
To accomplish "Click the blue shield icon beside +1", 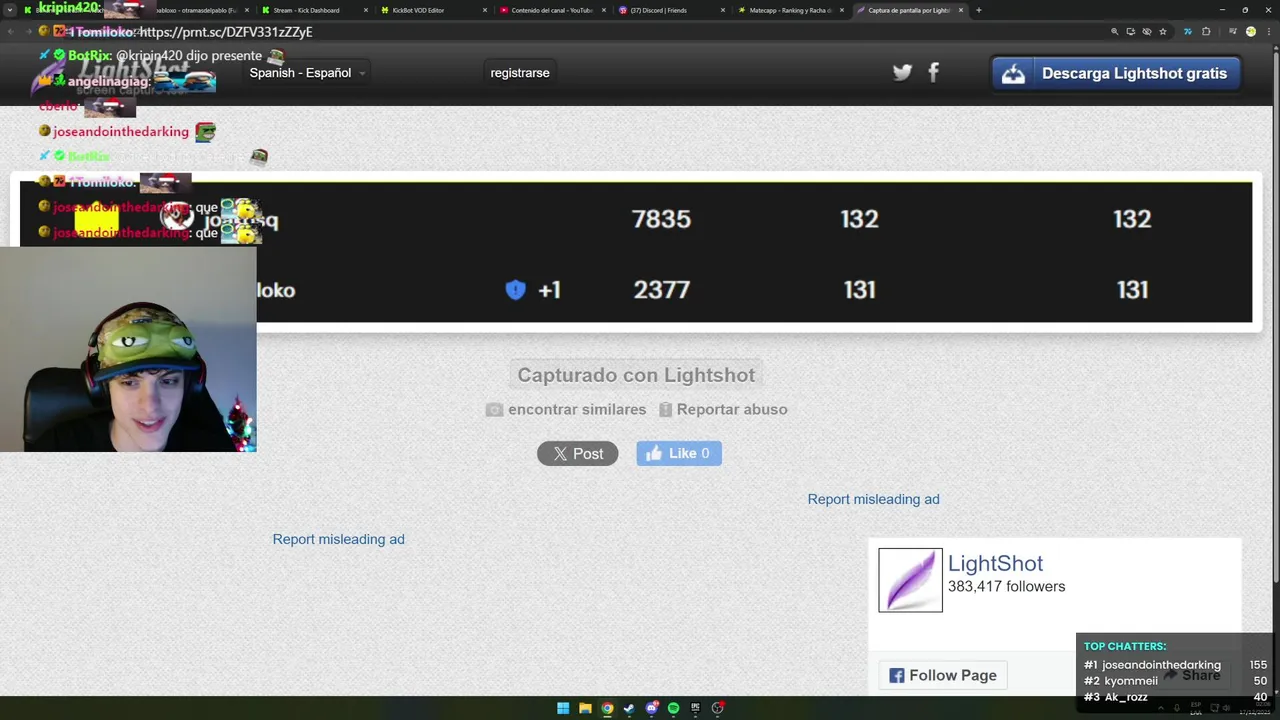I will pos(515,290).
